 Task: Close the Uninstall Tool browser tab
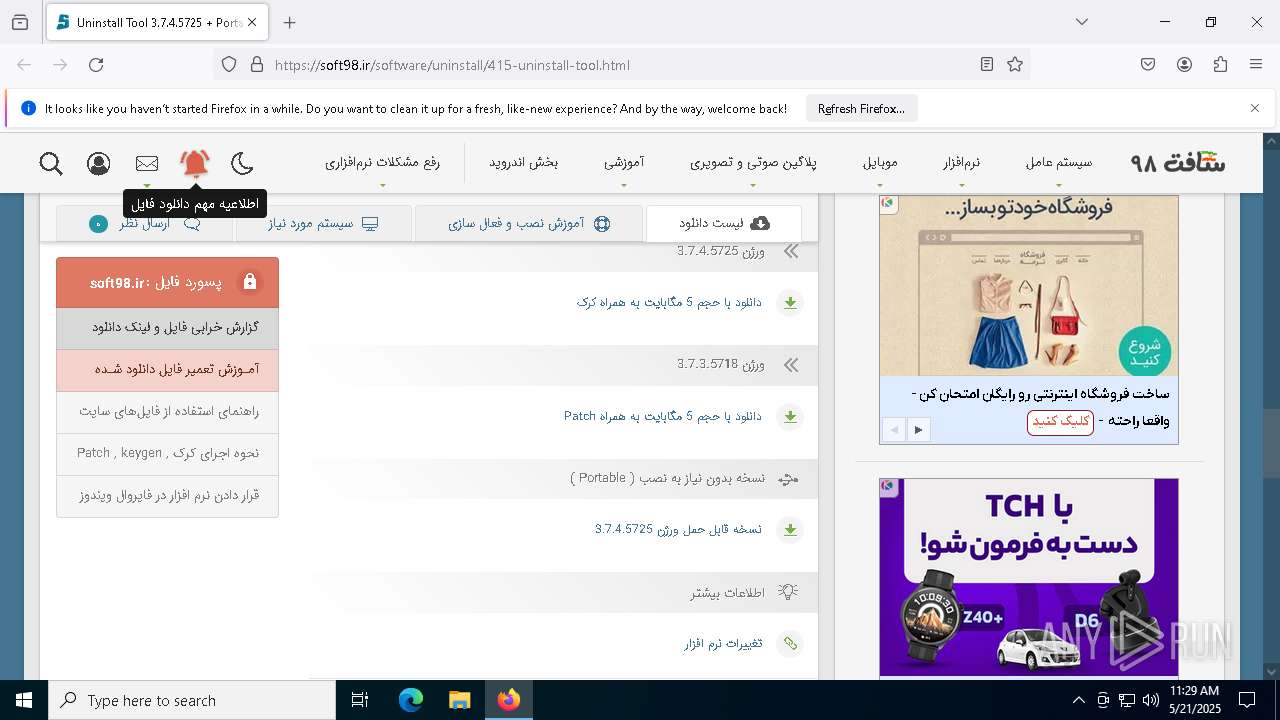click(252, 22)
